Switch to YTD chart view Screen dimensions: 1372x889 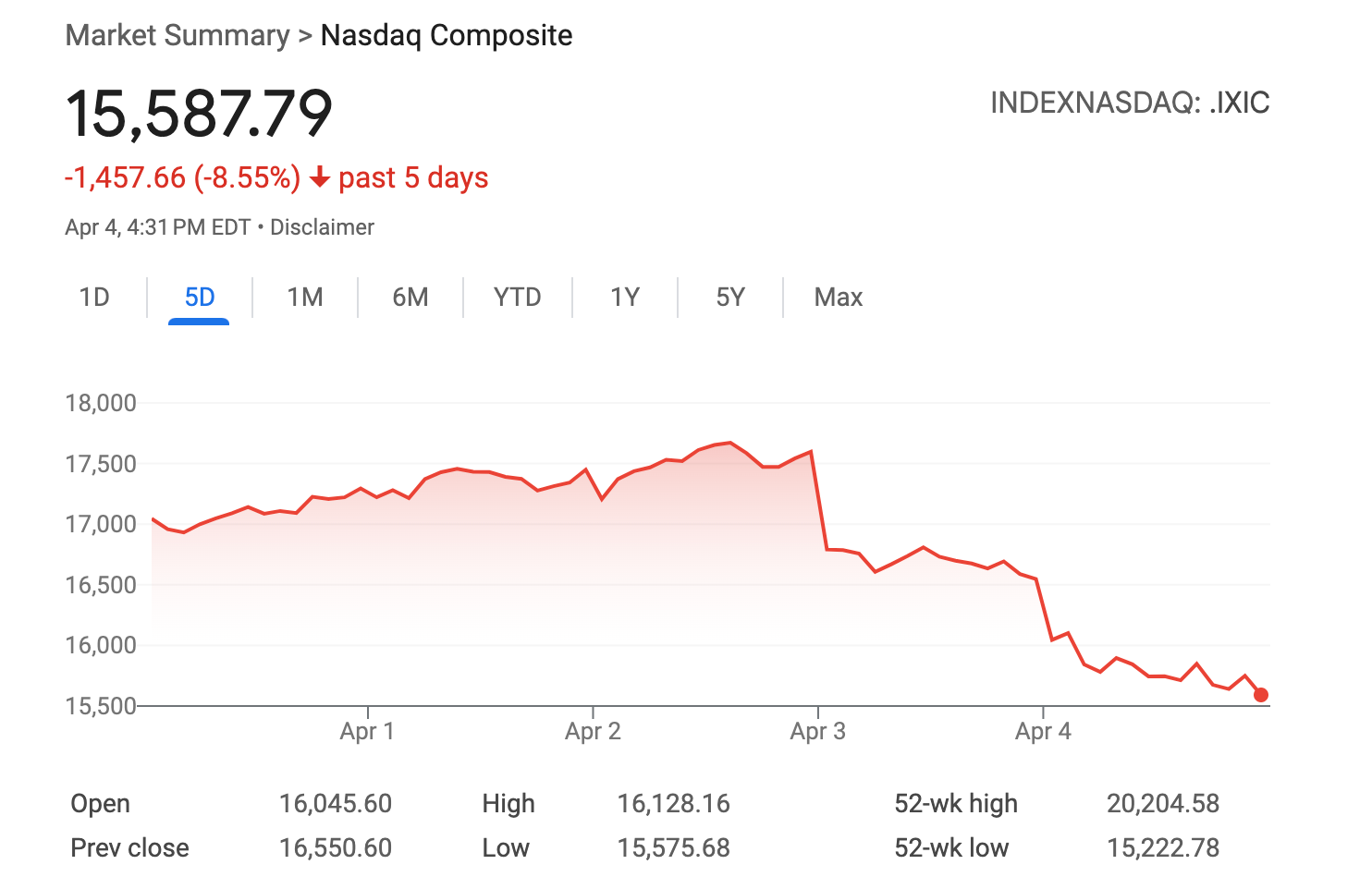517,298
